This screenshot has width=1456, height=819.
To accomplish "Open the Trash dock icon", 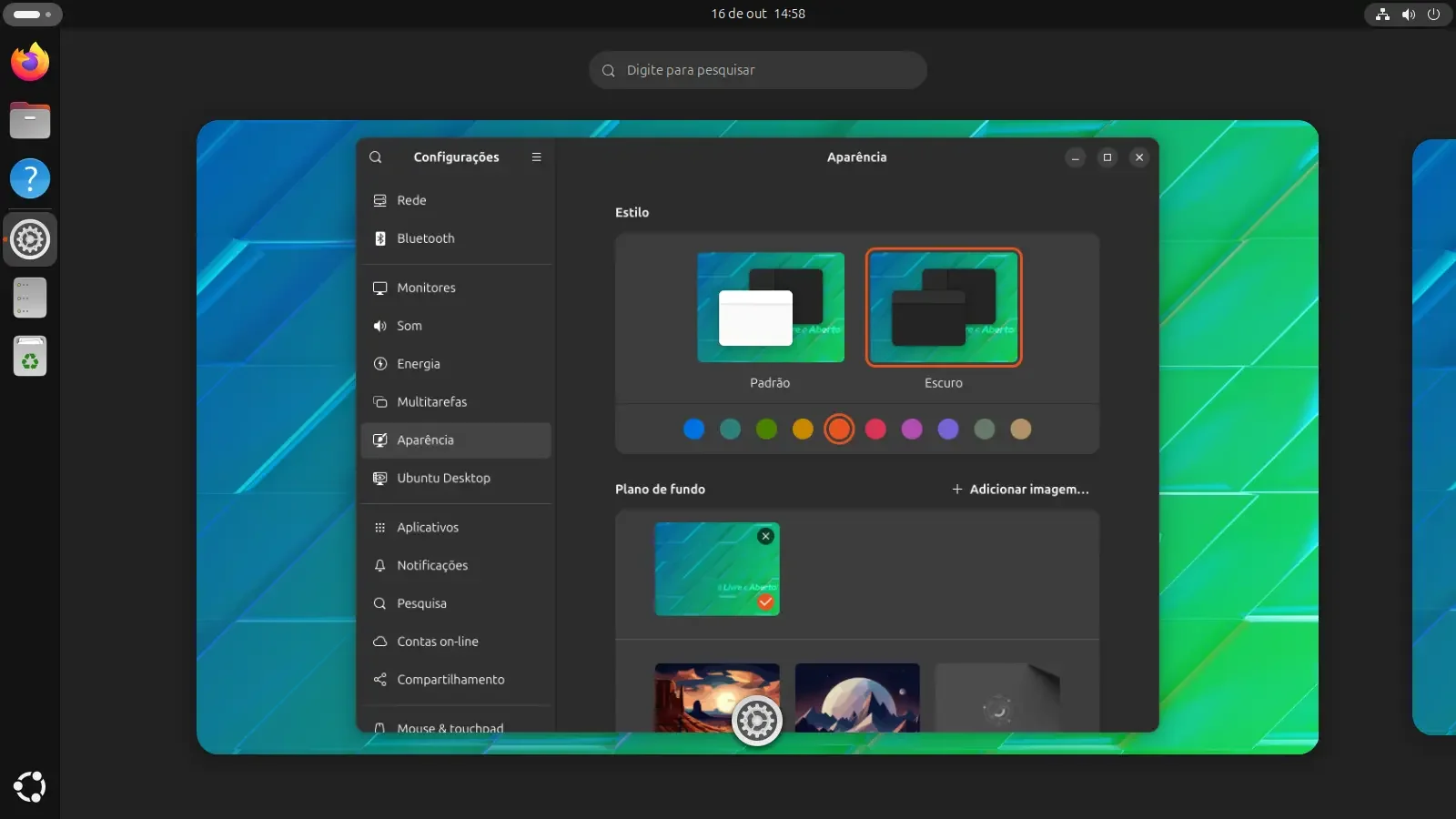I will (30, 357).
